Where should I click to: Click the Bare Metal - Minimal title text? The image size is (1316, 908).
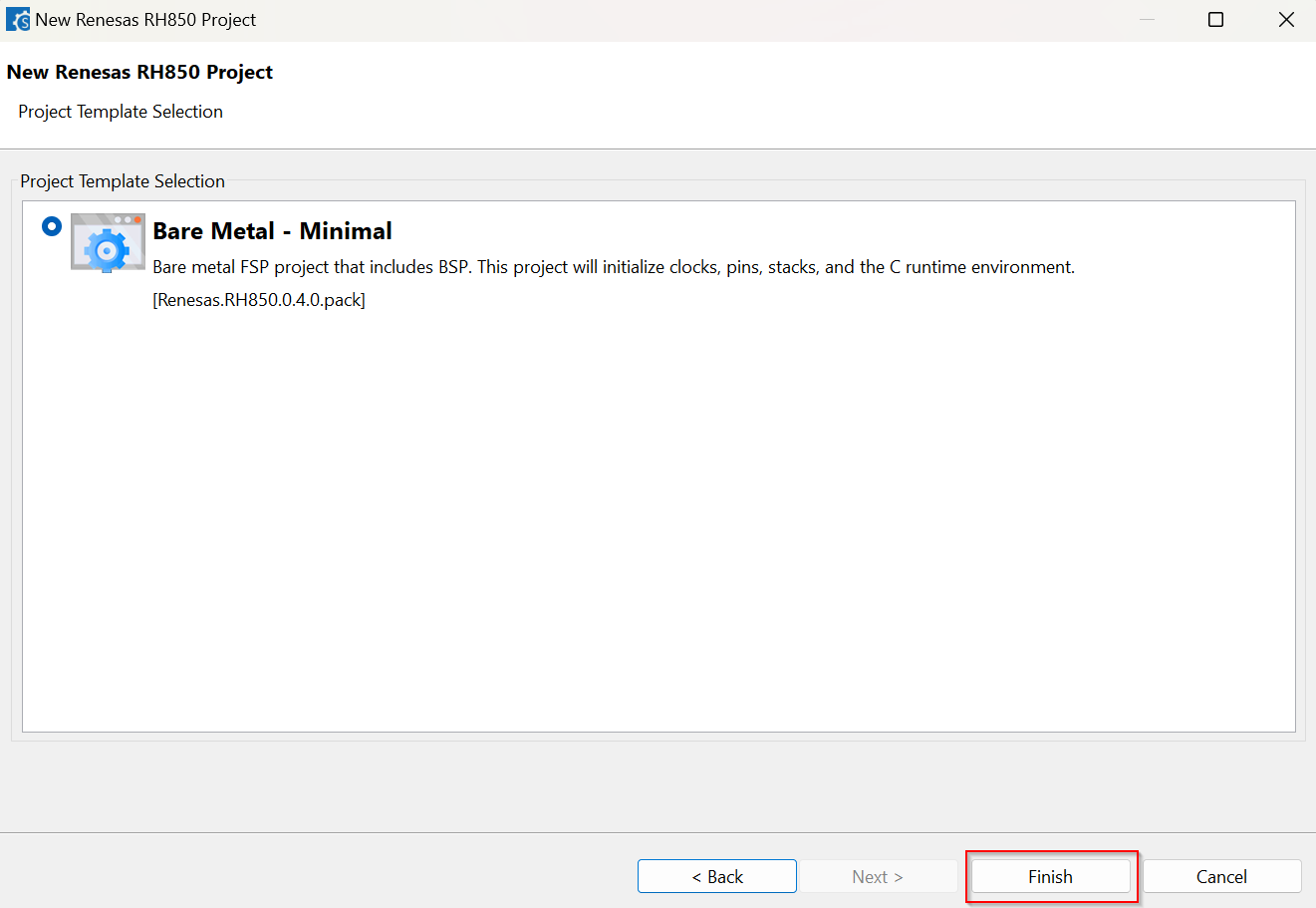tap(272, 231)
